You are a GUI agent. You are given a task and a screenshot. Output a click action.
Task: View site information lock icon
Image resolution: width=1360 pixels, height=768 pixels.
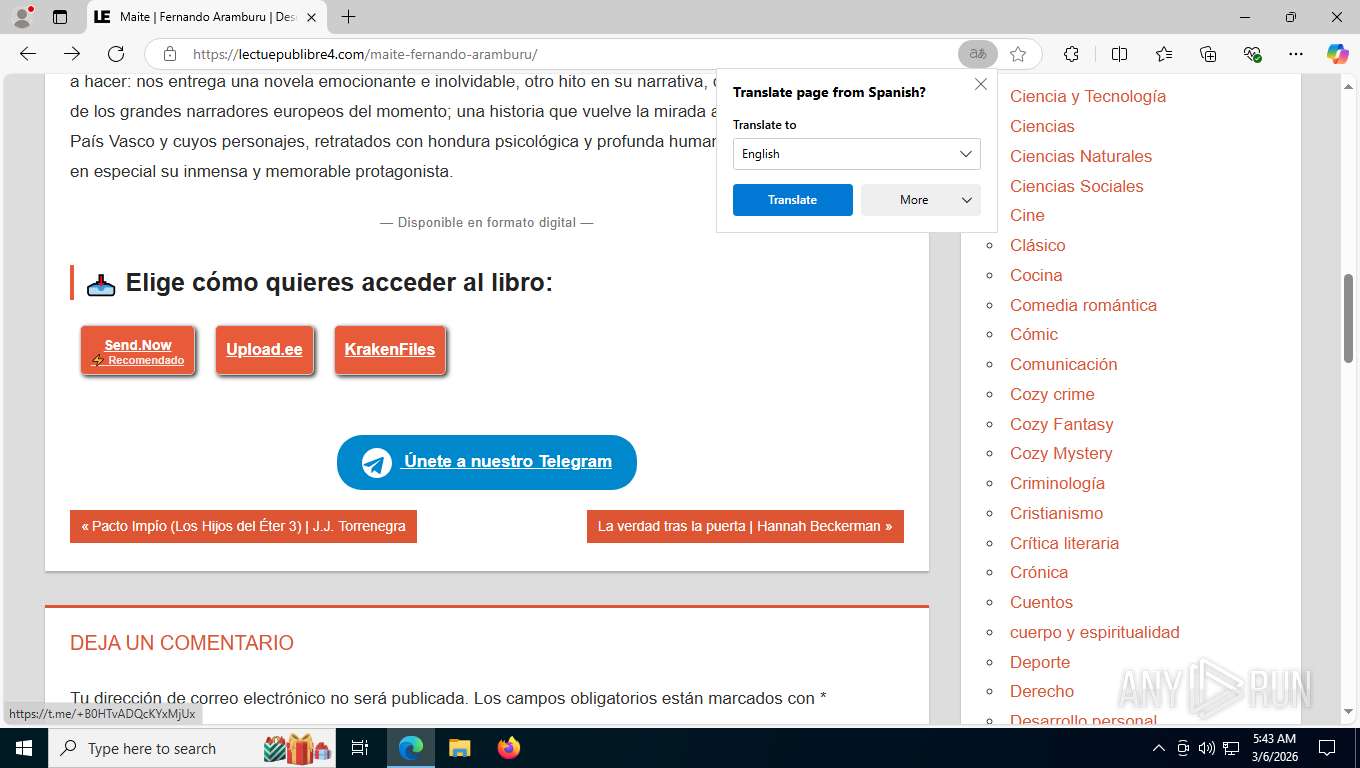170,54
